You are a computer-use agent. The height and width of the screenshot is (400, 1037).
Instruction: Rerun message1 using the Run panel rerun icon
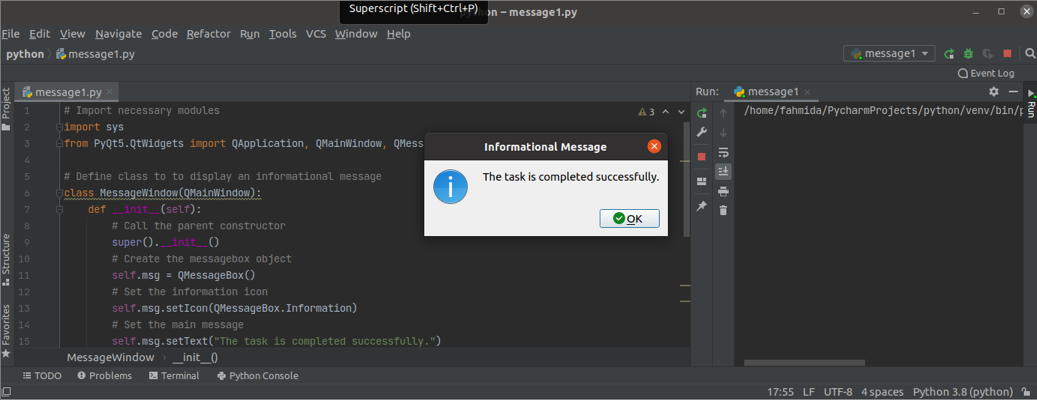[702, 113]
